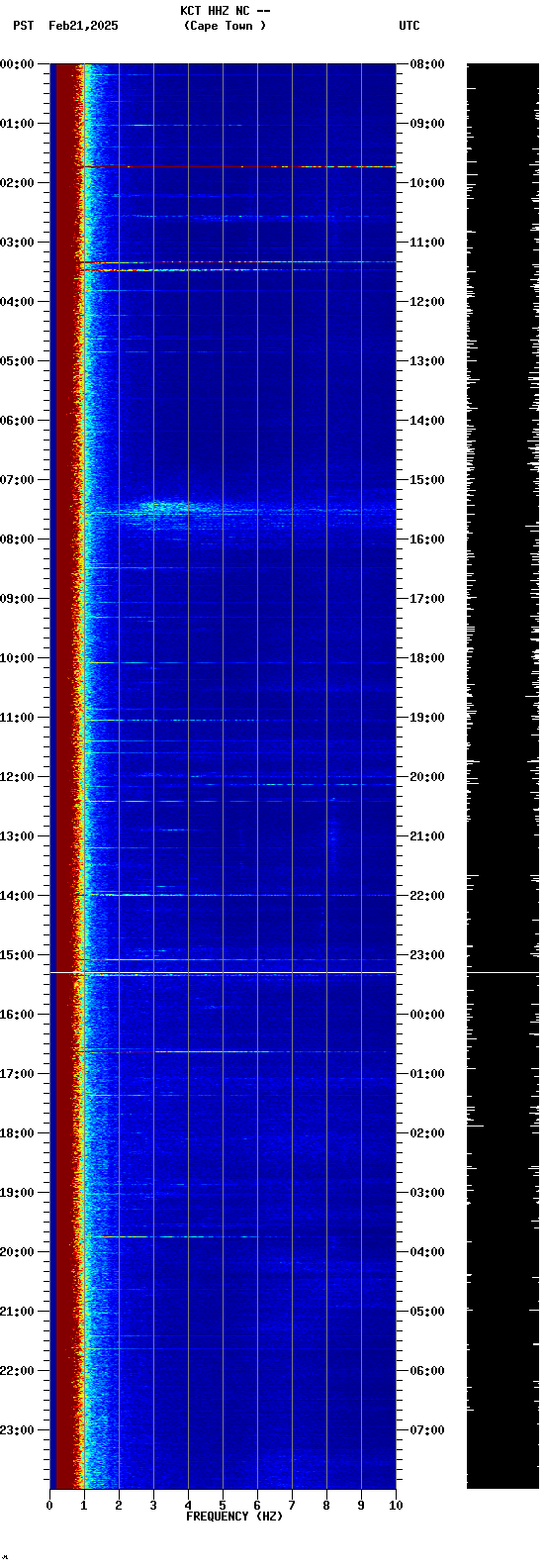Click the UTC 06:00 time label
Viewport: 546px width, 1568px height.
pos(426,1371)
